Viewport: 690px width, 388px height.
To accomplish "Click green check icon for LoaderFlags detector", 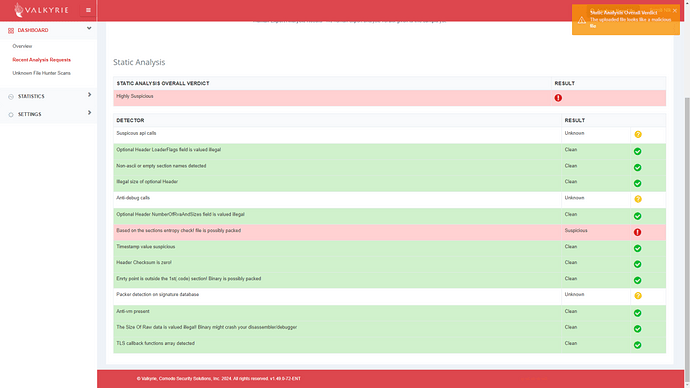I will coord(637,151).
